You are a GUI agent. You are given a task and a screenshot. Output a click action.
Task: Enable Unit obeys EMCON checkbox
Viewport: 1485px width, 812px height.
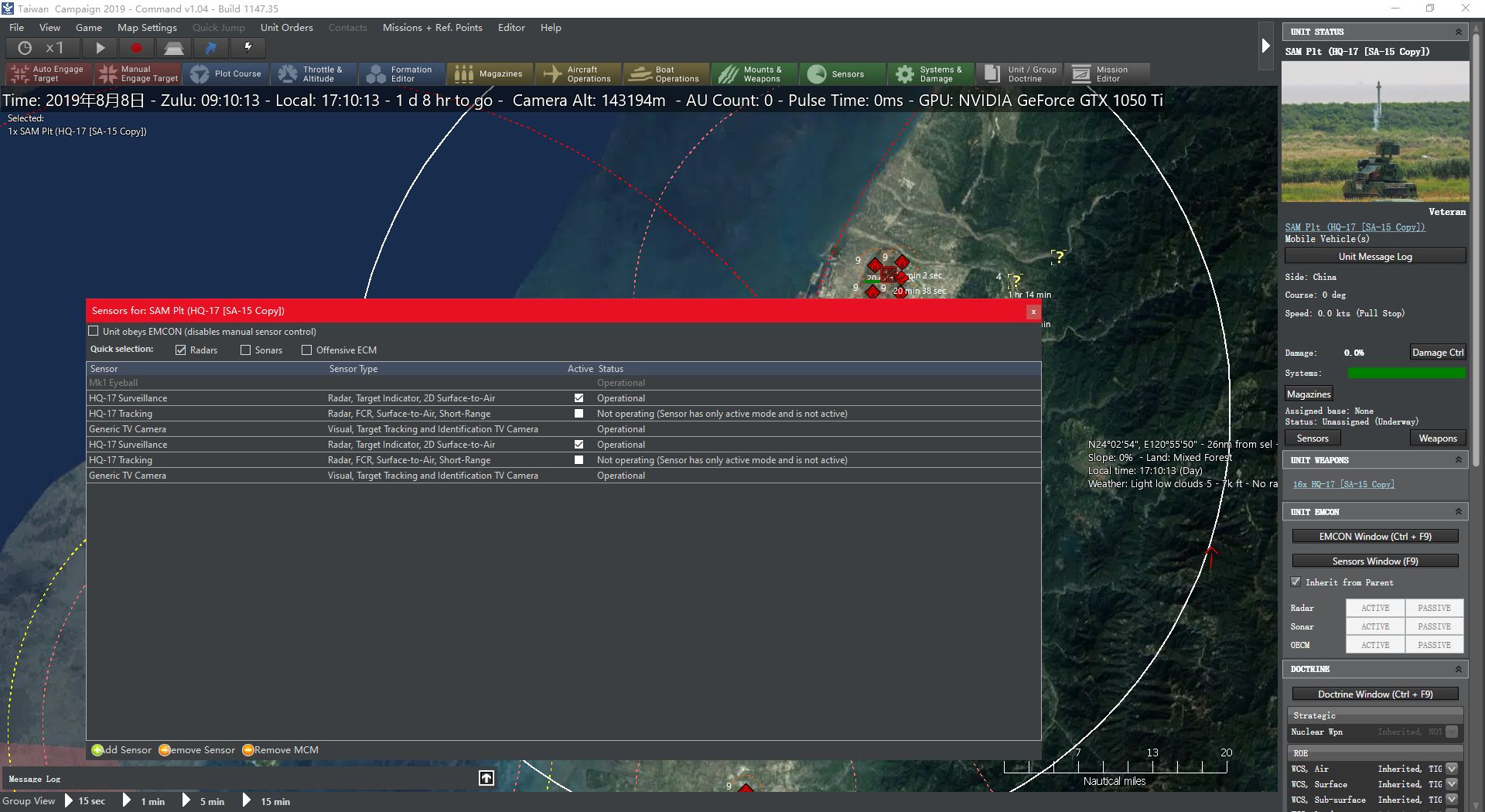(x=94, y=331)
